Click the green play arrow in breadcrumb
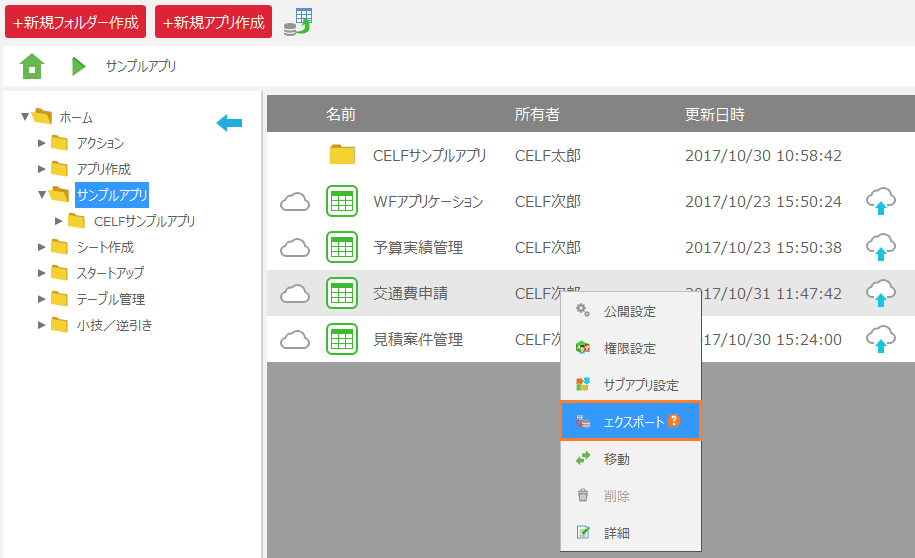Image resolution: width=915 pixels, height=558 pixels. [79, 66]
